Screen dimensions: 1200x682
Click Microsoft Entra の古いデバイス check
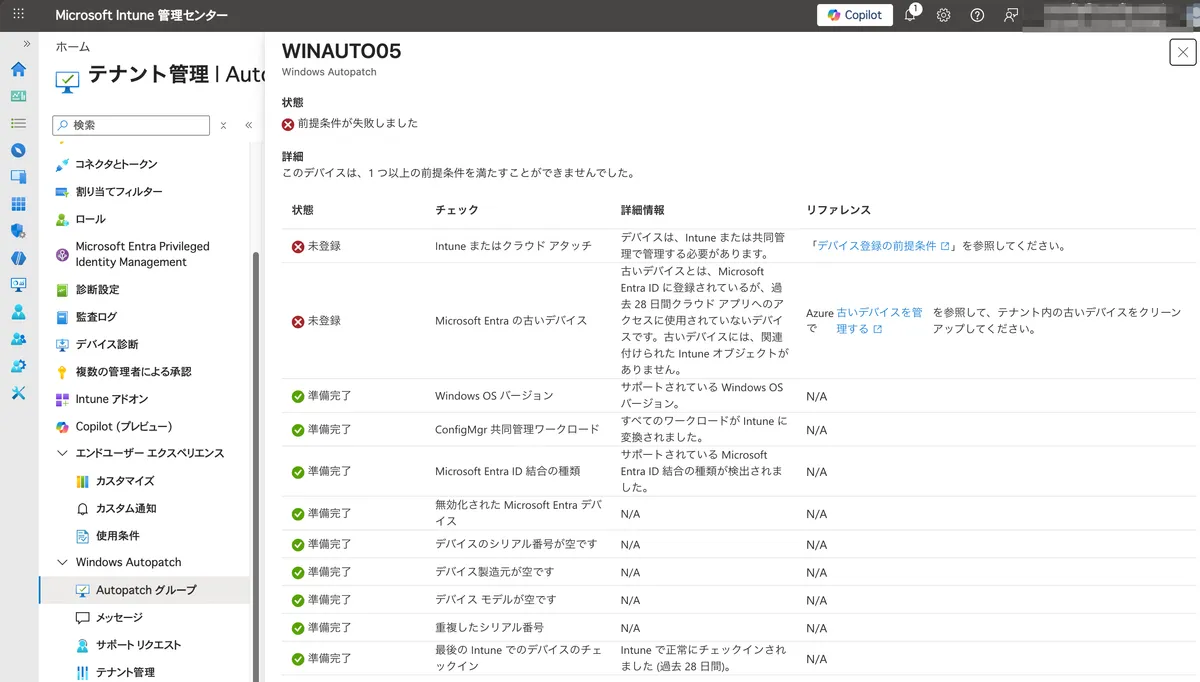(511, 321)
